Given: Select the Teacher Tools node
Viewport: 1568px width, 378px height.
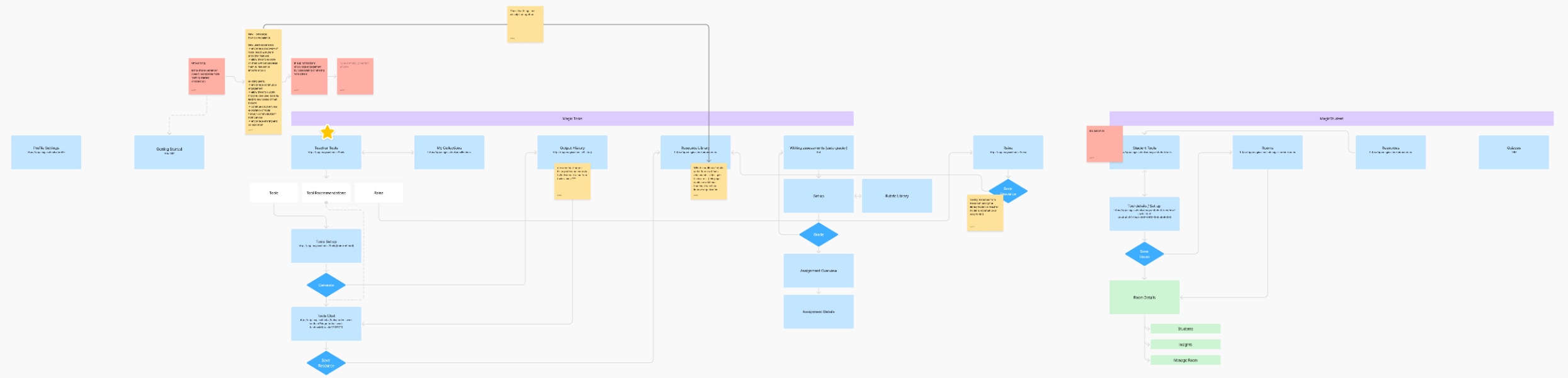Looking at the screenshot, I should pyautogui.click(x=326, y=152).
